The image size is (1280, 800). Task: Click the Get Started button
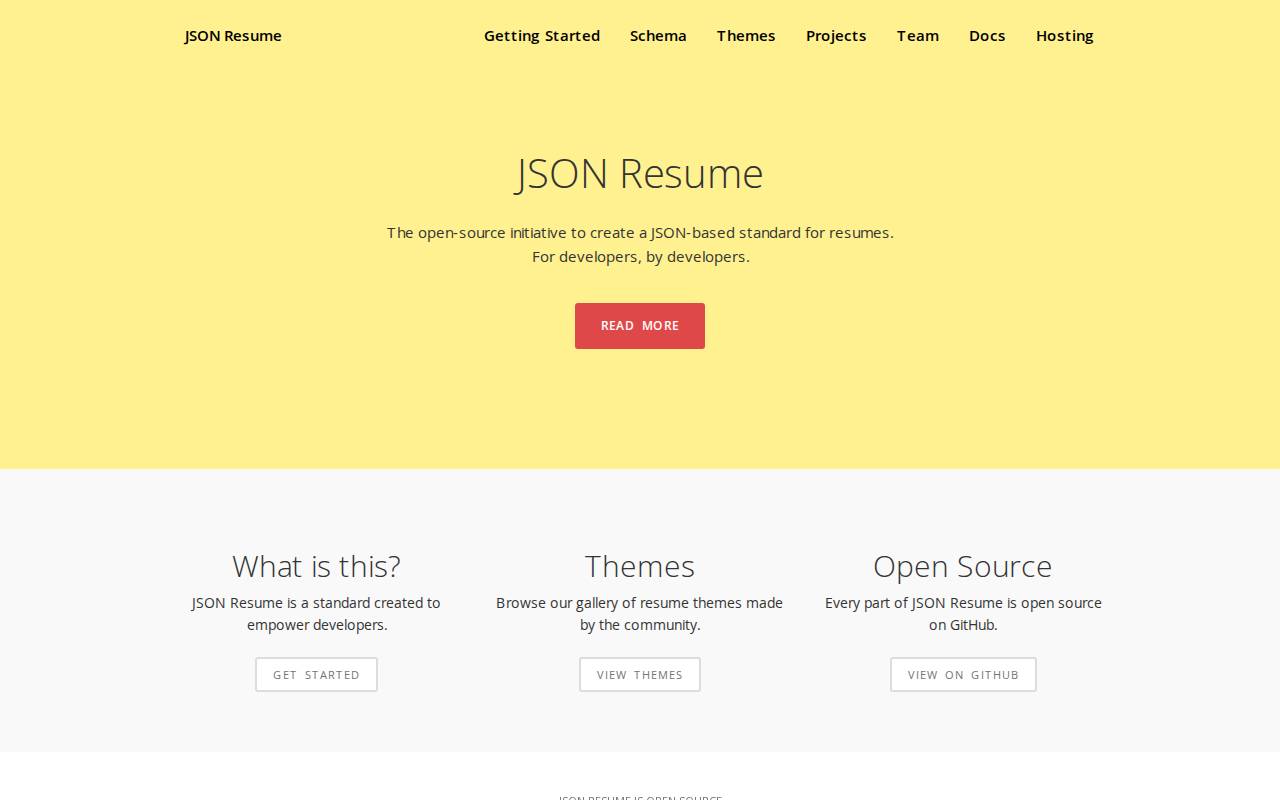tap(316, 675)
